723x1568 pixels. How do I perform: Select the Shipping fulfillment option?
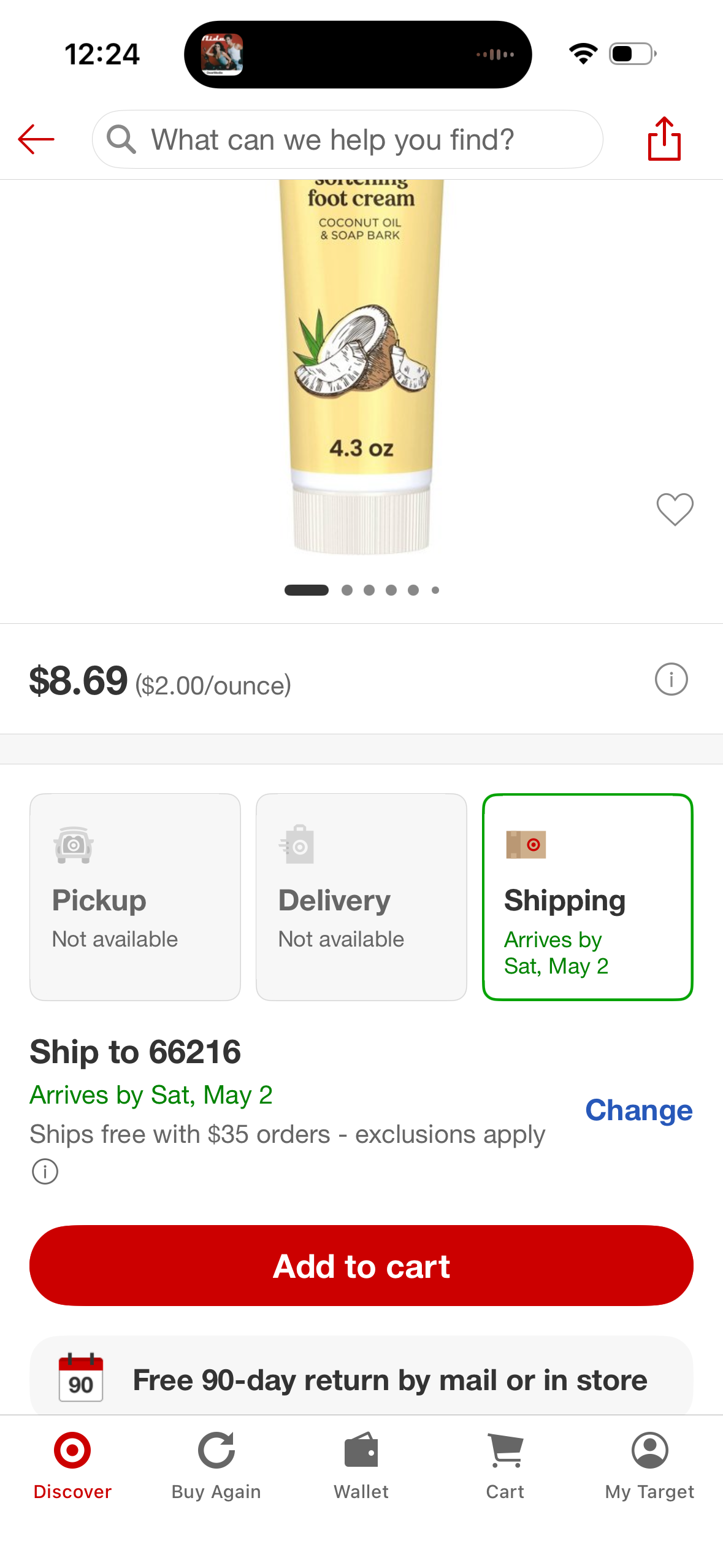(x=587, y=897)
